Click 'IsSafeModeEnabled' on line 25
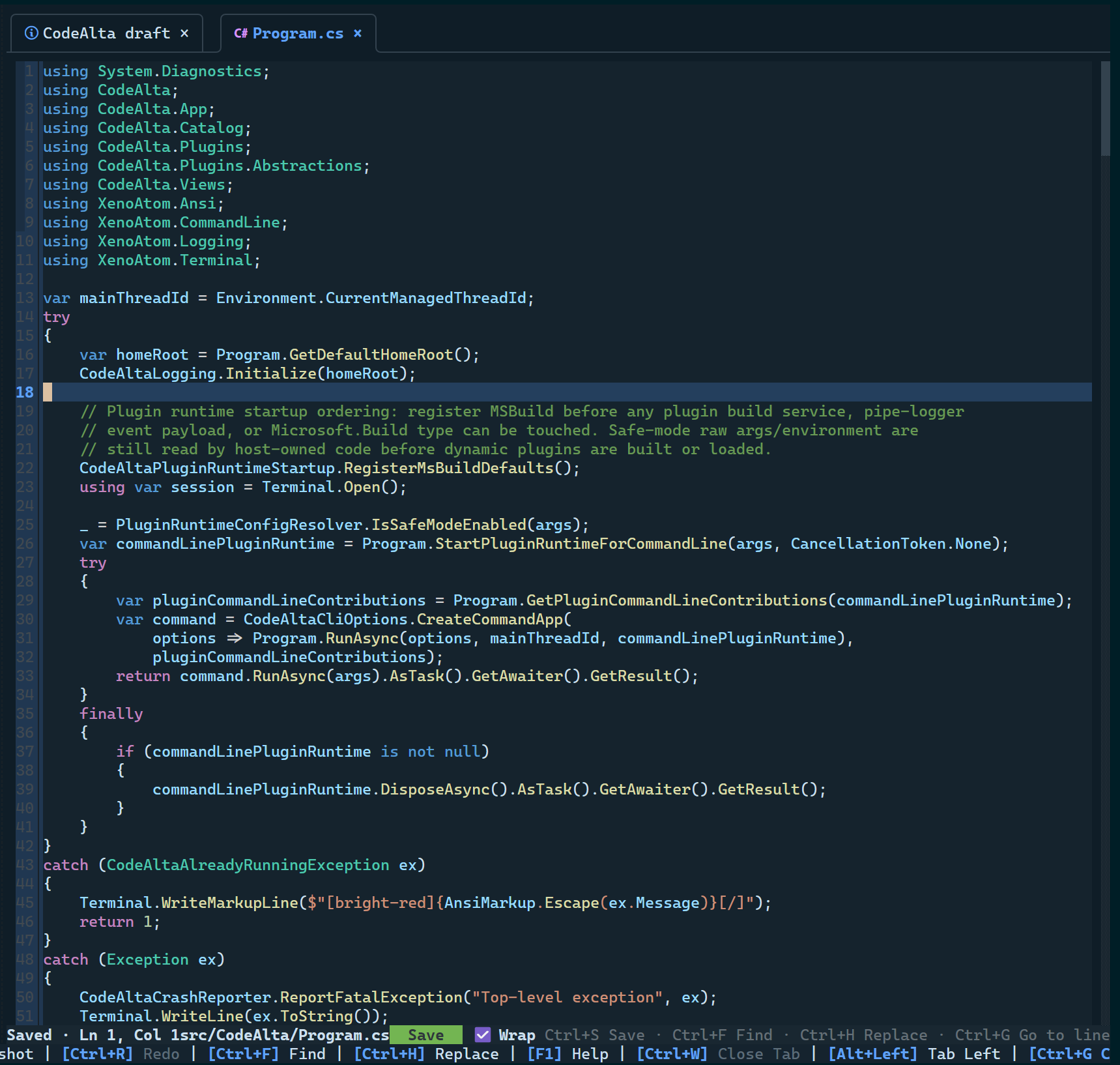The width and height of the screenshot is (1120, 1065). point(449,525)
